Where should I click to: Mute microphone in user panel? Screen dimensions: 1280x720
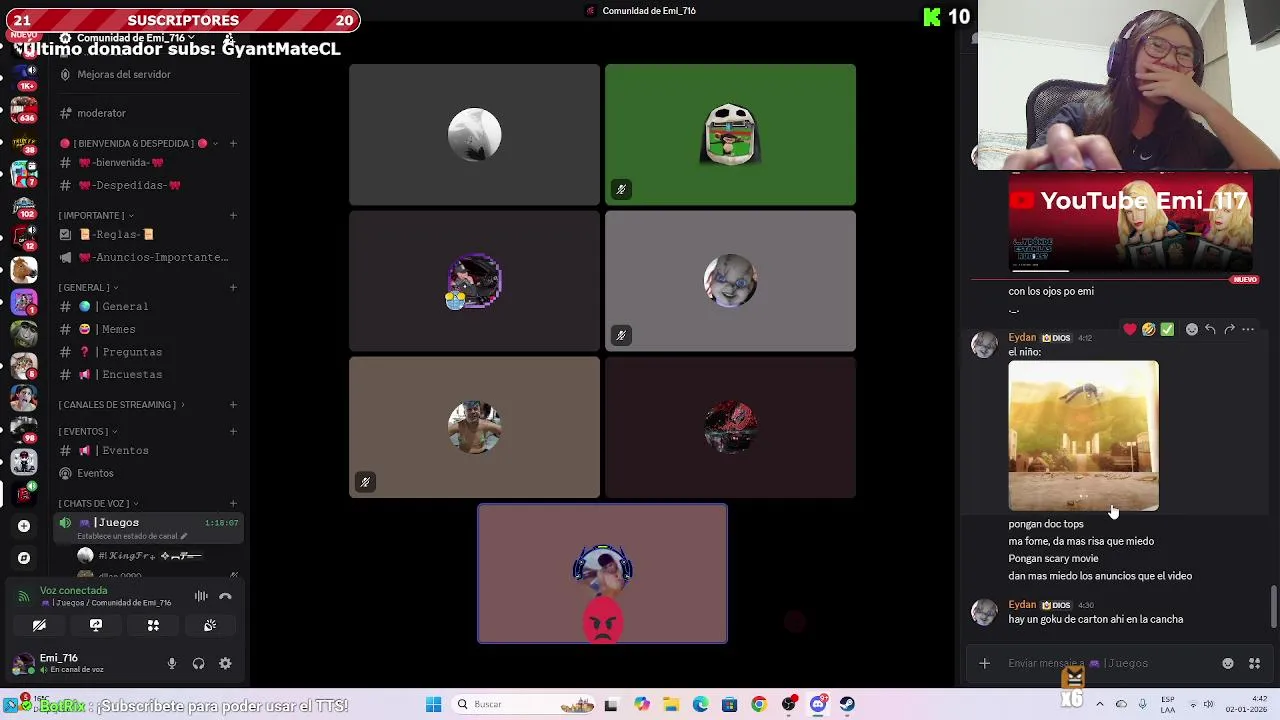click(x=172, y=663)
